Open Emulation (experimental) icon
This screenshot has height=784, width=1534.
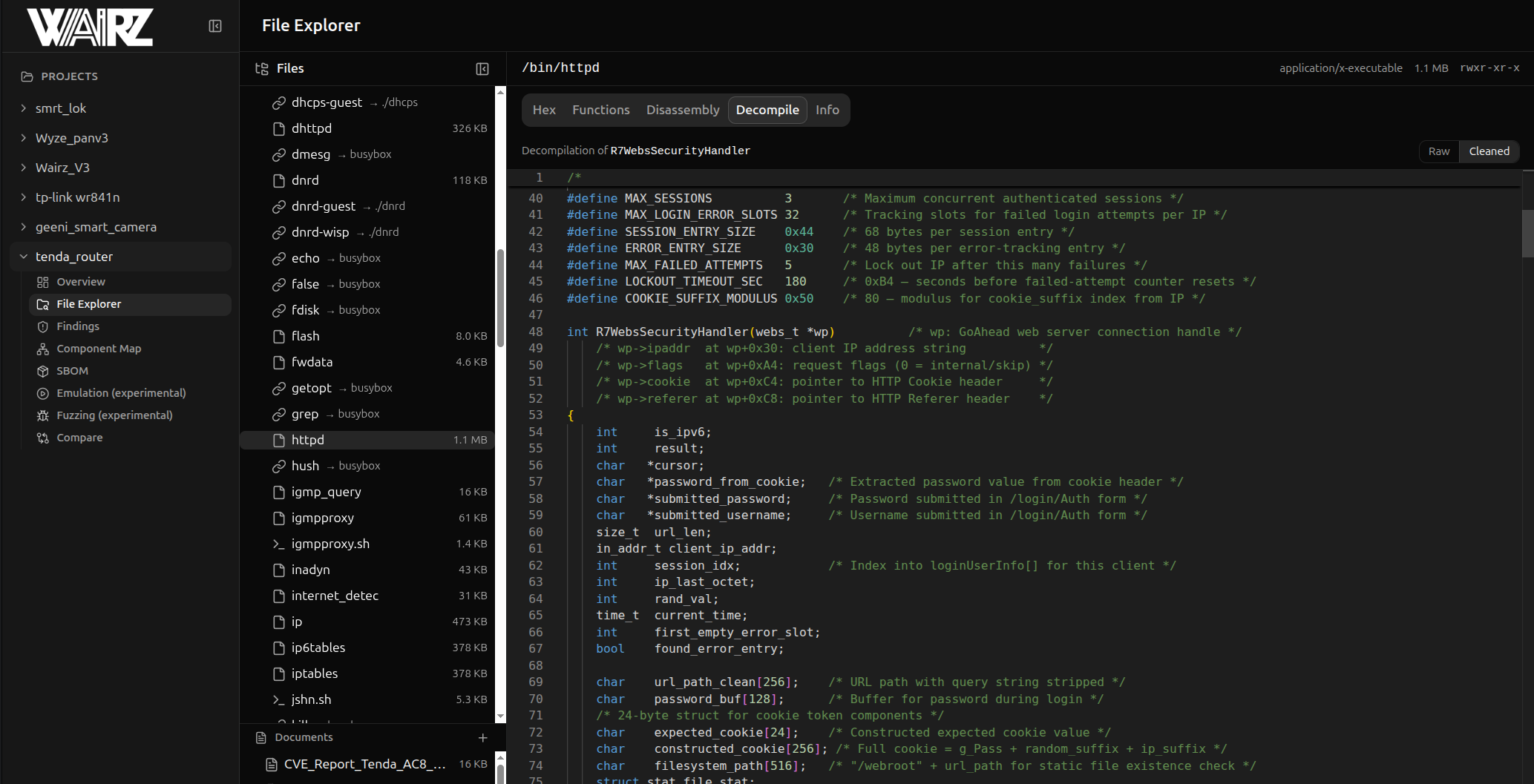pos(43,393)
